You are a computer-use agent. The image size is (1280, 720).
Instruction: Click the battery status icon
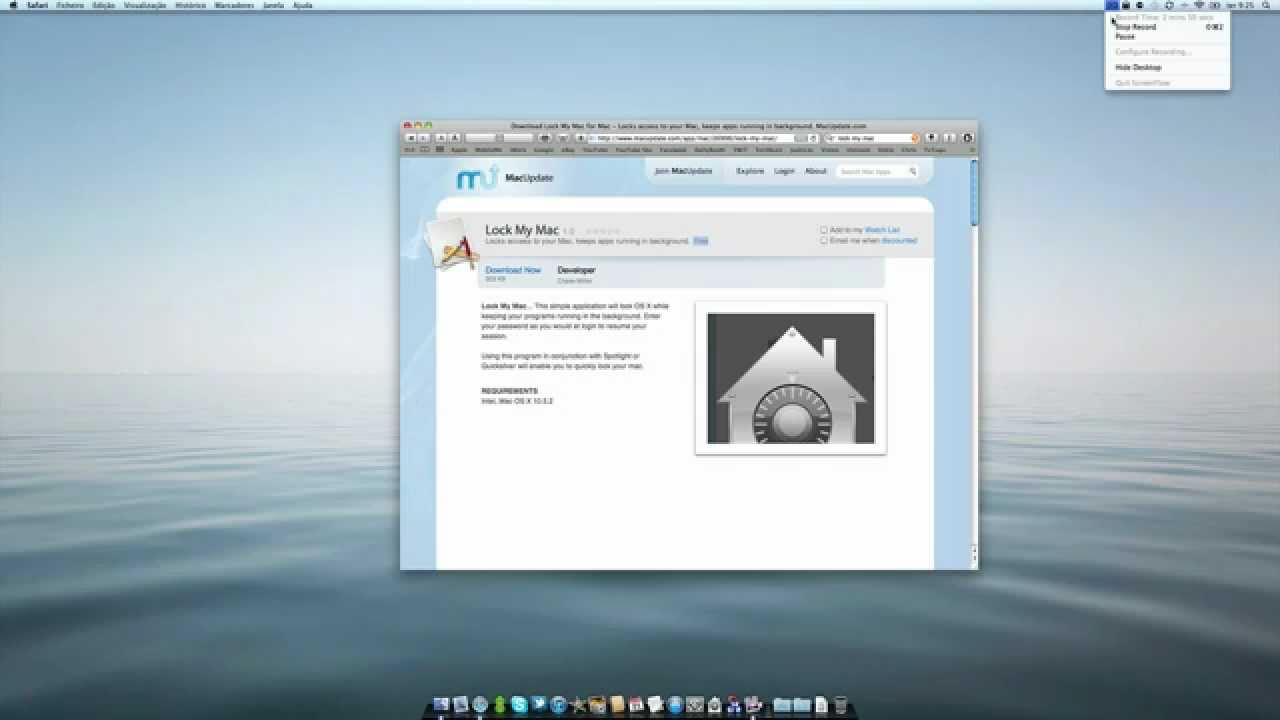pos(1215,5)
